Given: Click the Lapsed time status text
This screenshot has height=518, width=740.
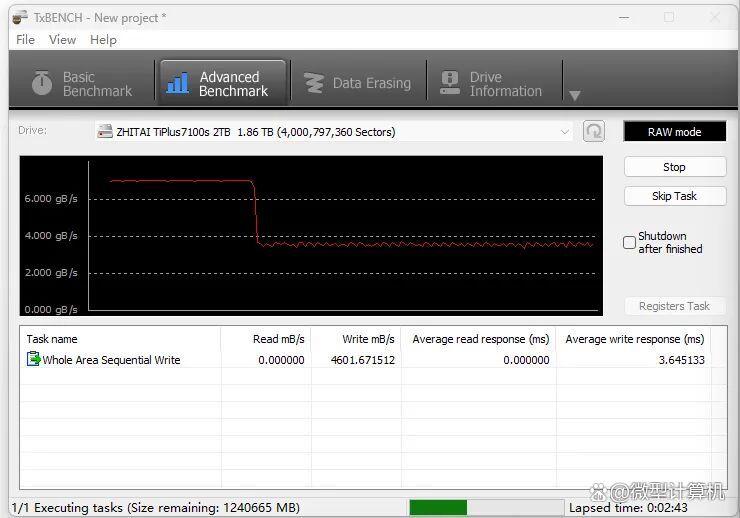Looking at the screenshot, I should pos(628,508).
